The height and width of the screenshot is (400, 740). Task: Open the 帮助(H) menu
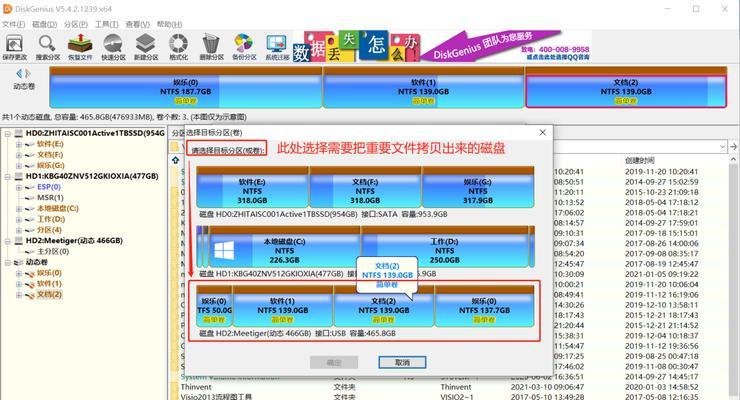tap(169, 24)
